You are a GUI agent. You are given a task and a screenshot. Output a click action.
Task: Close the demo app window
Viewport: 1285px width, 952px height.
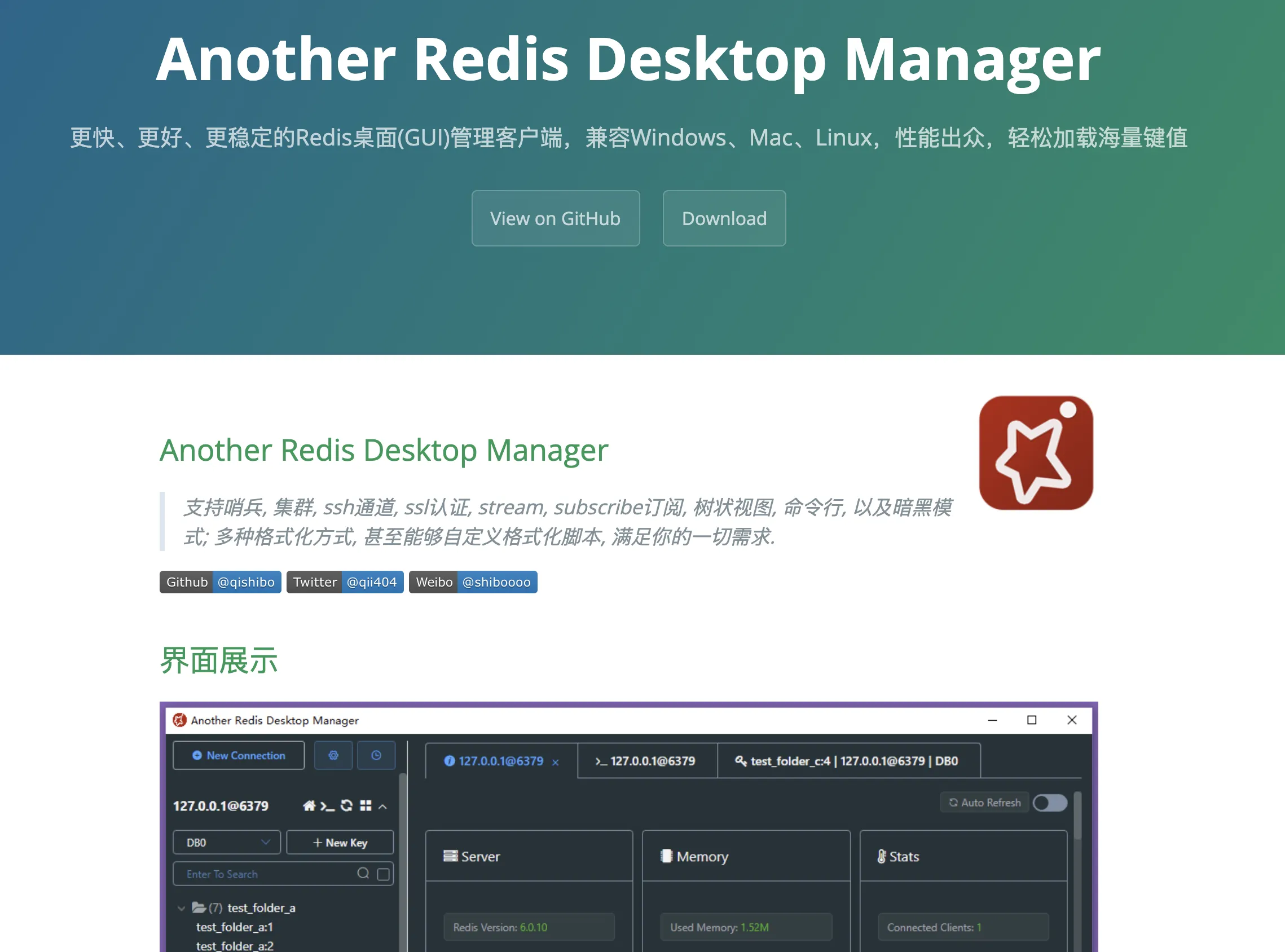coord(1072,720)
